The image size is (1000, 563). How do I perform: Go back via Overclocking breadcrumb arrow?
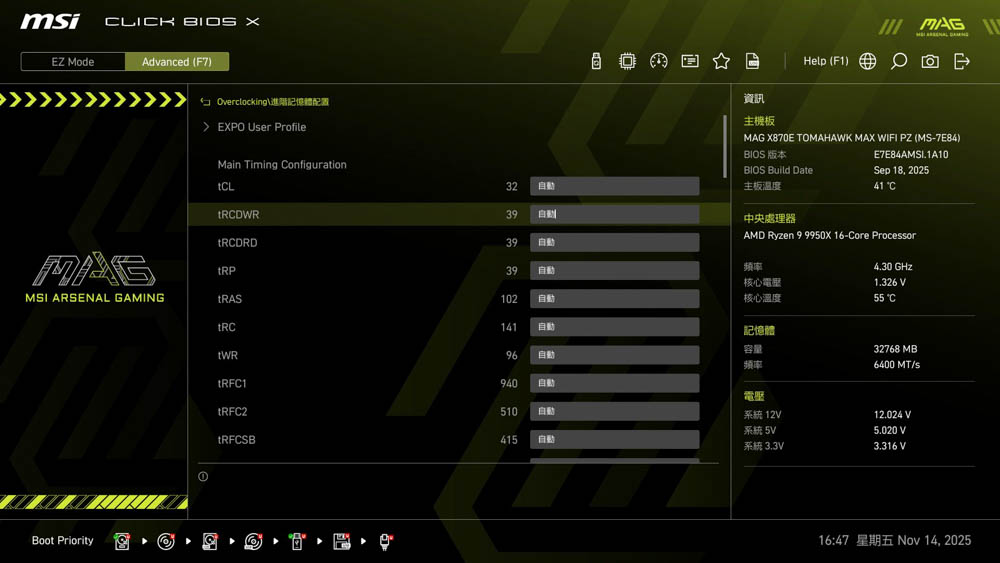click(x=205, y=102)
